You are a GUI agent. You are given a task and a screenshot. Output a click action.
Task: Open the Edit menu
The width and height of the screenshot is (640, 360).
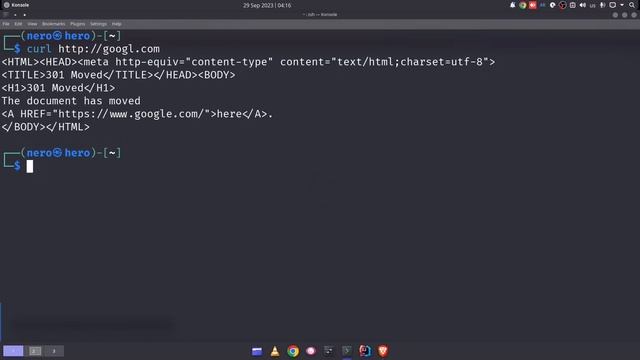(18, 24)
